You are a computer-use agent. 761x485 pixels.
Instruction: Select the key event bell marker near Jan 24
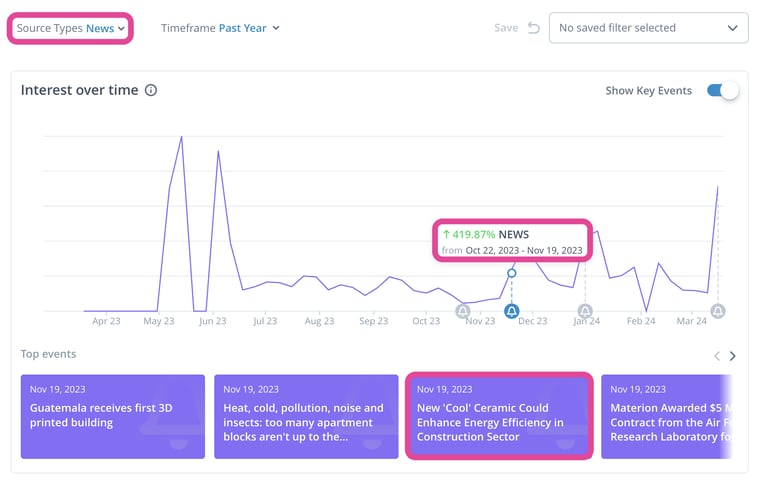point(585,311)
